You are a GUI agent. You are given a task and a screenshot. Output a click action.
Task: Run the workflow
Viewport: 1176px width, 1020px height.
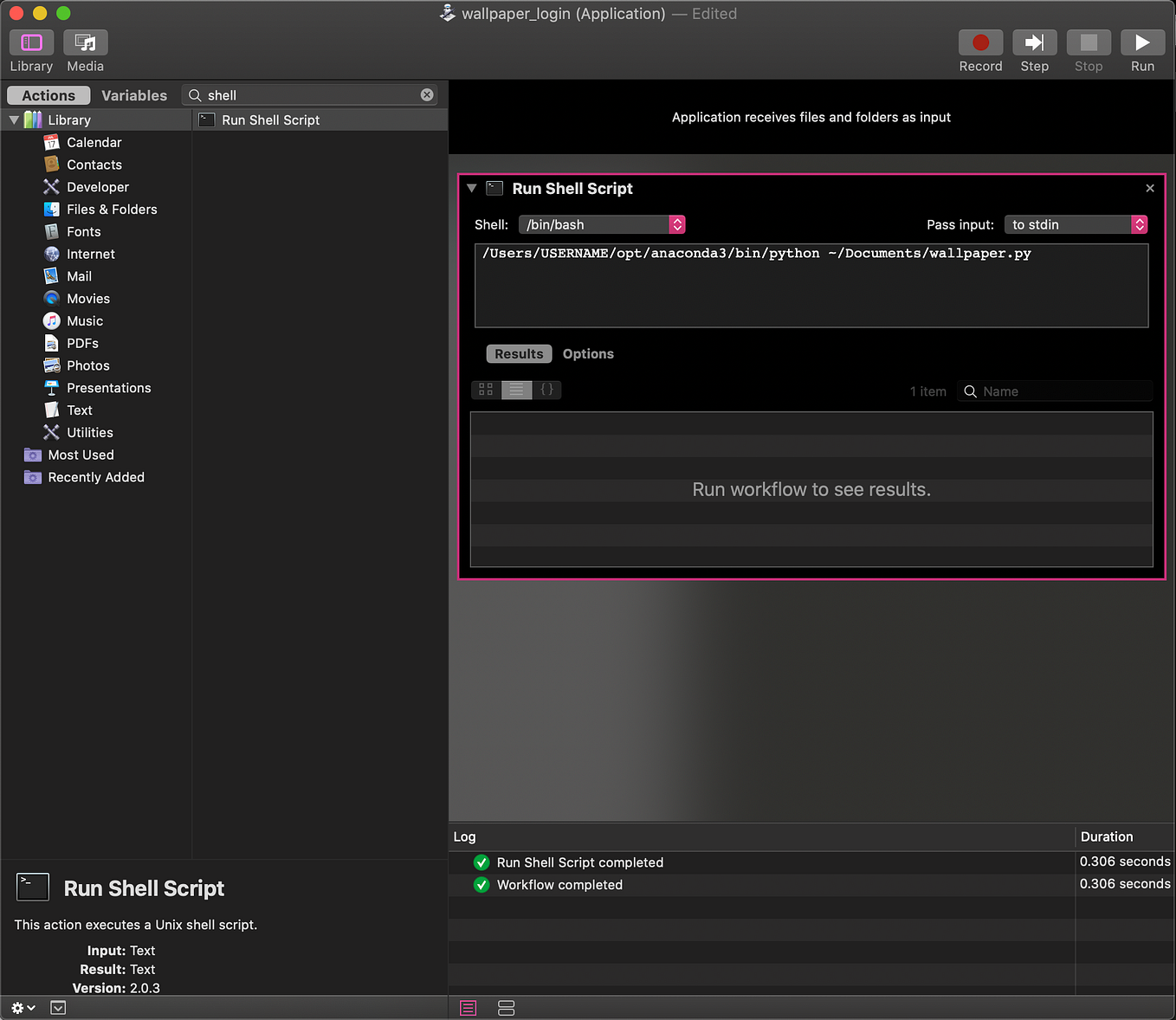[x=1142, y=42]
